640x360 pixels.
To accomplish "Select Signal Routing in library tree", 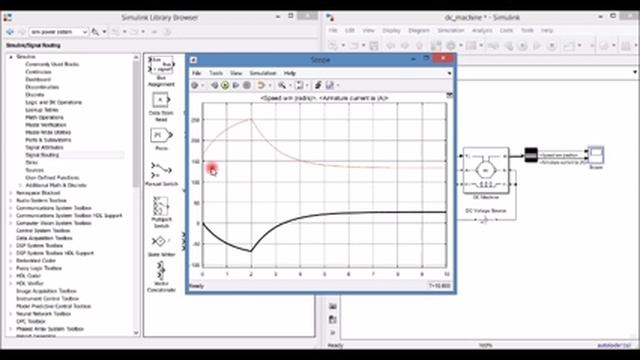I will [x=42, y=155].
